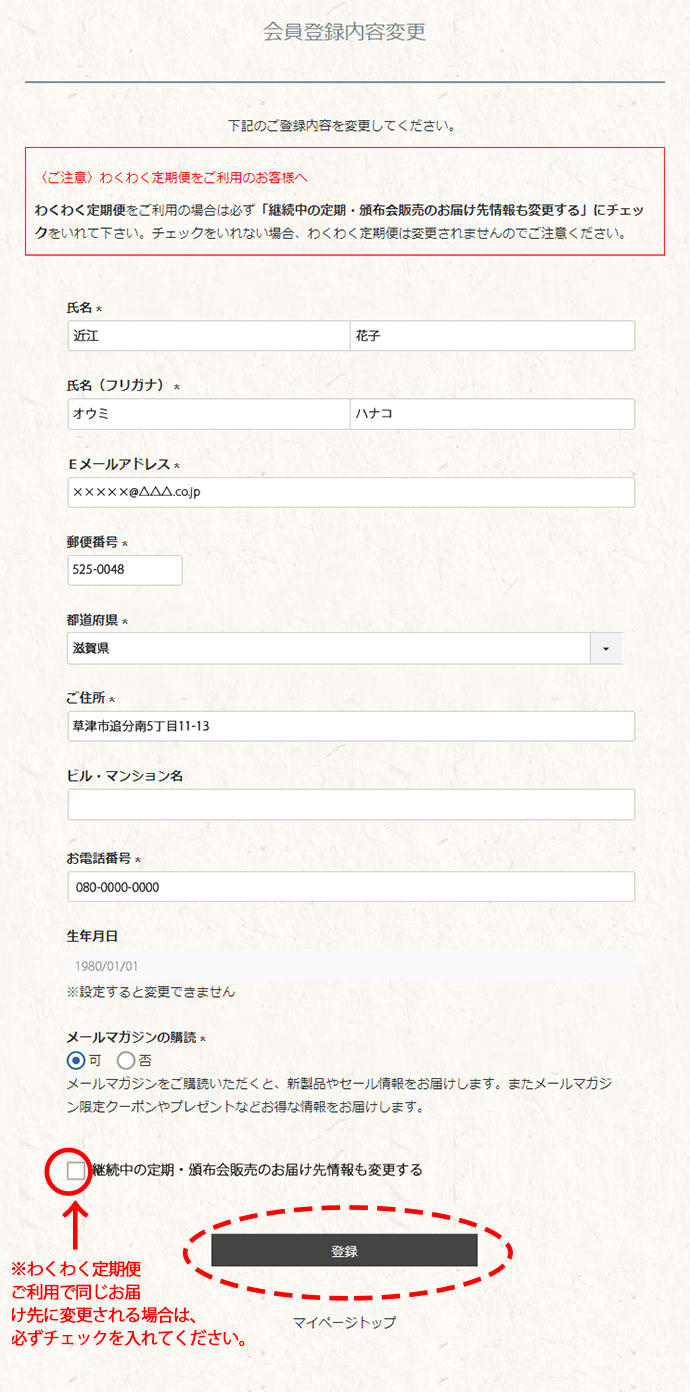Select the katakana field containing オウミ

207,414
